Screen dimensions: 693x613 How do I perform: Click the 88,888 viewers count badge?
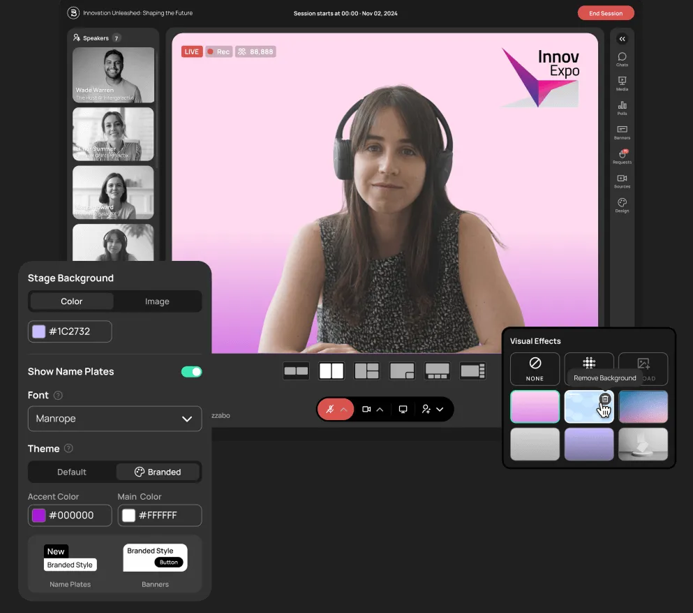(x=255, y=52)
